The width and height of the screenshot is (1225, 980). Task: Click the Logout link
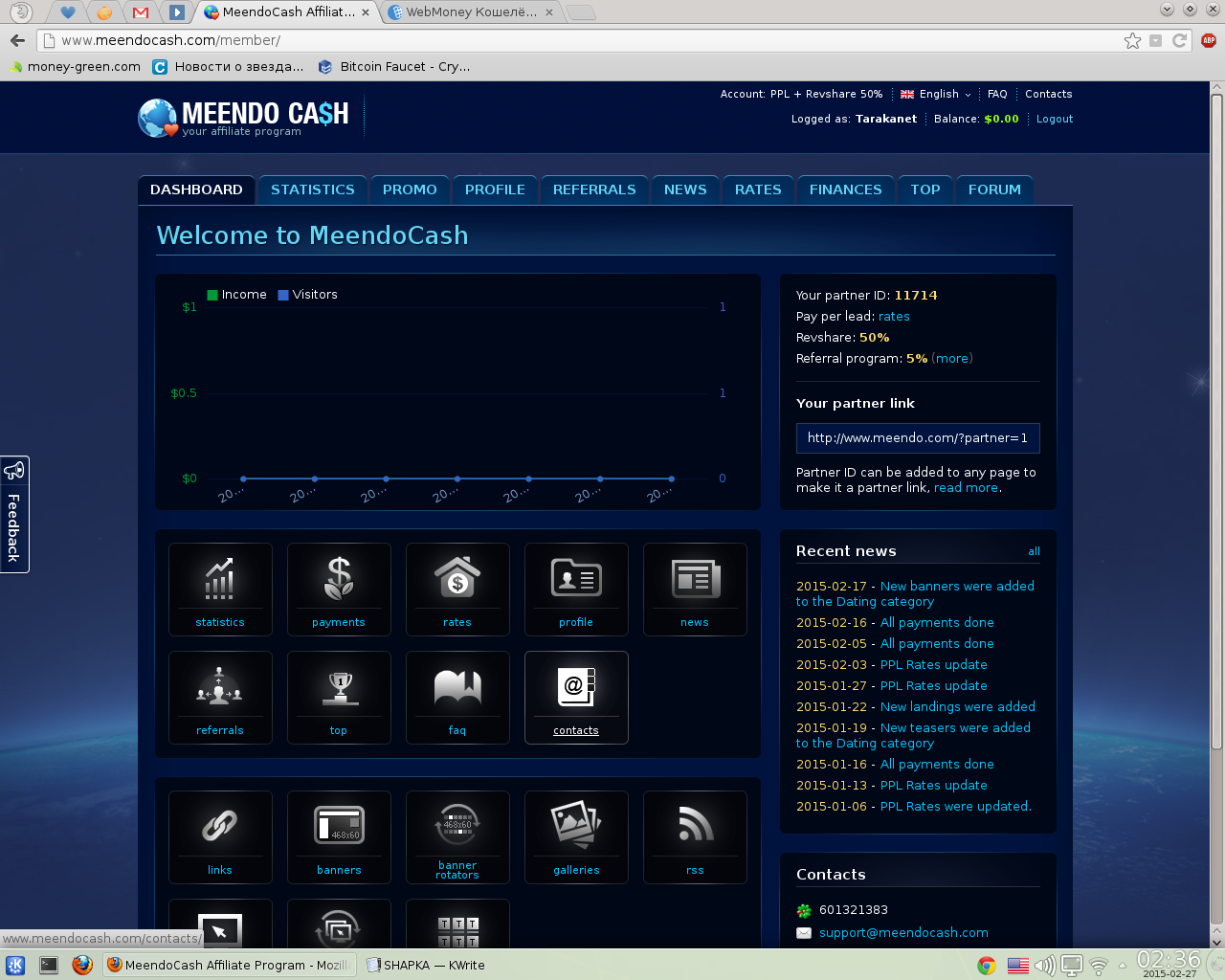pyautogui.click(x=1055, y=119)
